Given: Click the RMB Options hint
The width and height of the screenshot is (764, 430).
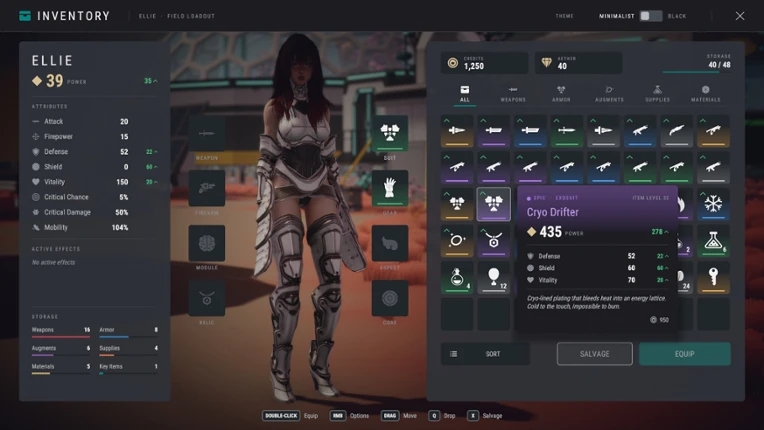Looking at the screenshot, I should [349, 416].
